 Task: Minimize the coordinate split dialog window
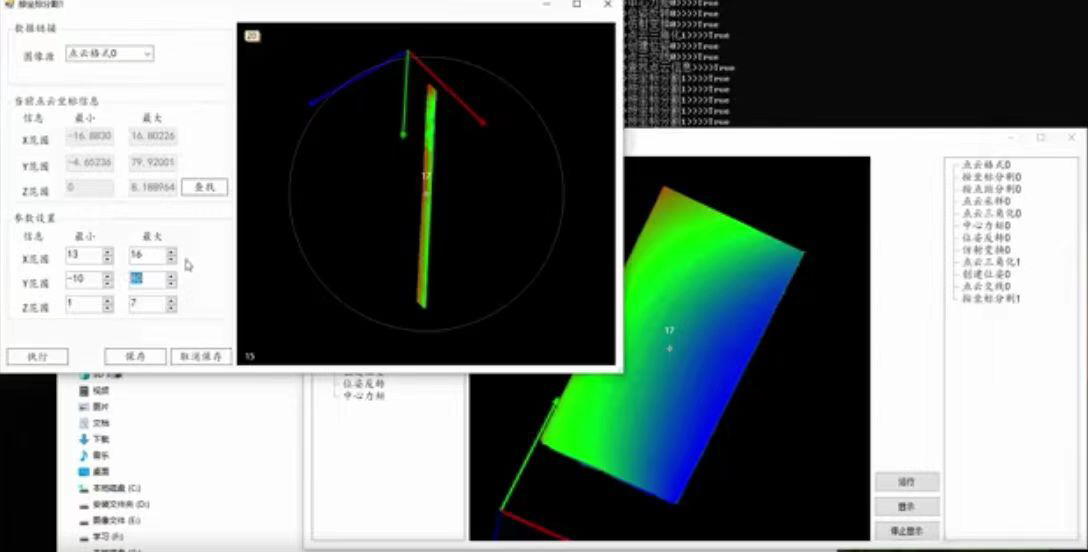pos(547,4)
